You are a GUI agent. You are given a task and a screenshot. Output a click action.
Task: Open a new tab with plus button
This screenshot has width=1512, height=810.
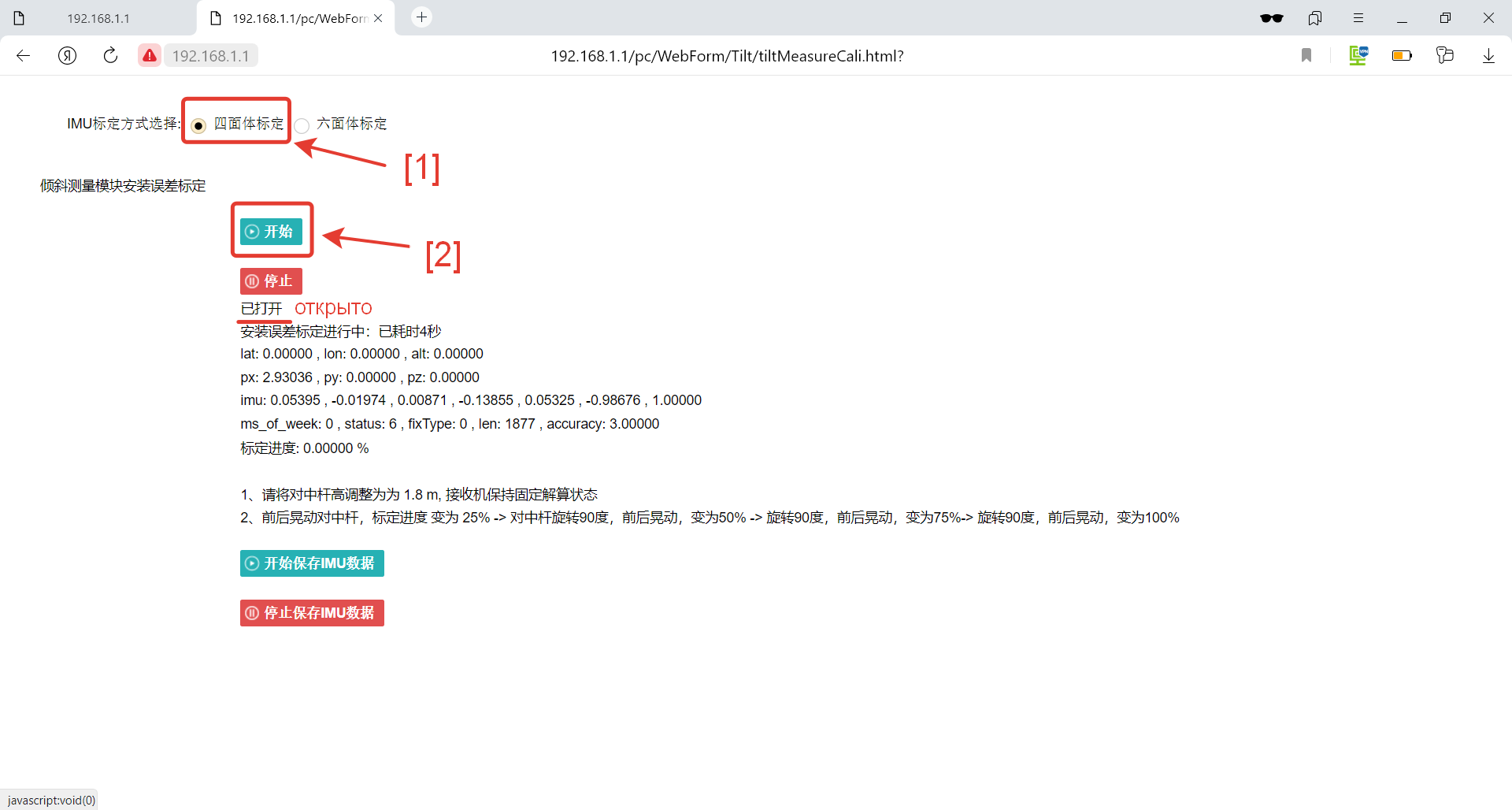422,17
